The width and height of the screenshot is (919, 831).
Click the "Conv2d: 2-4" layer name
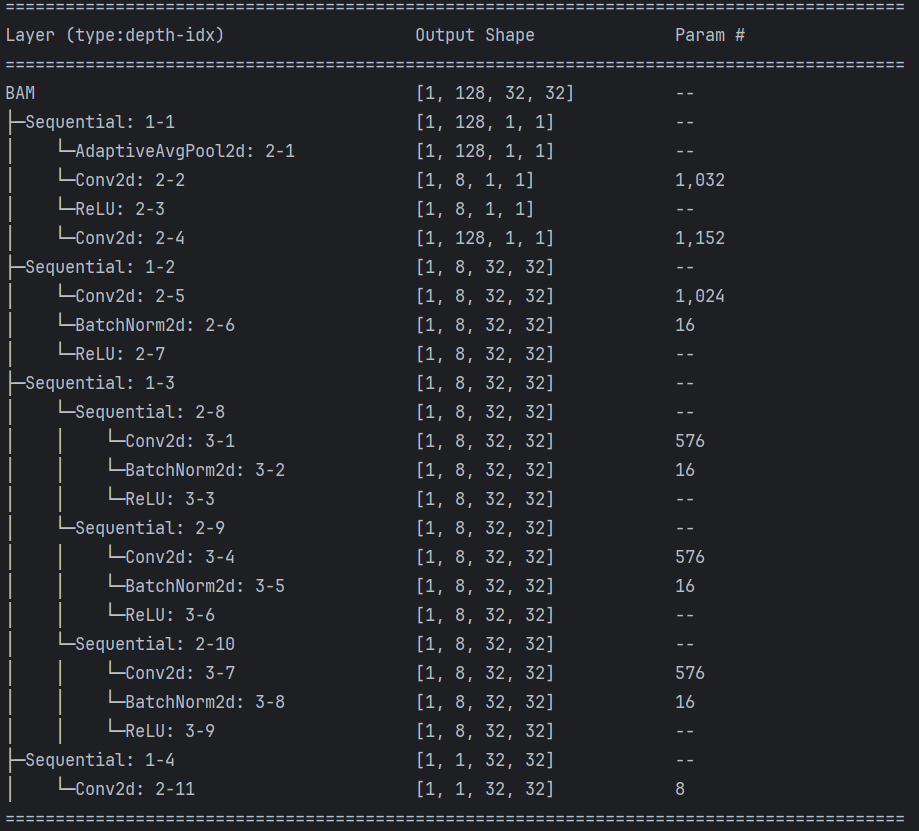coord(130,238)
